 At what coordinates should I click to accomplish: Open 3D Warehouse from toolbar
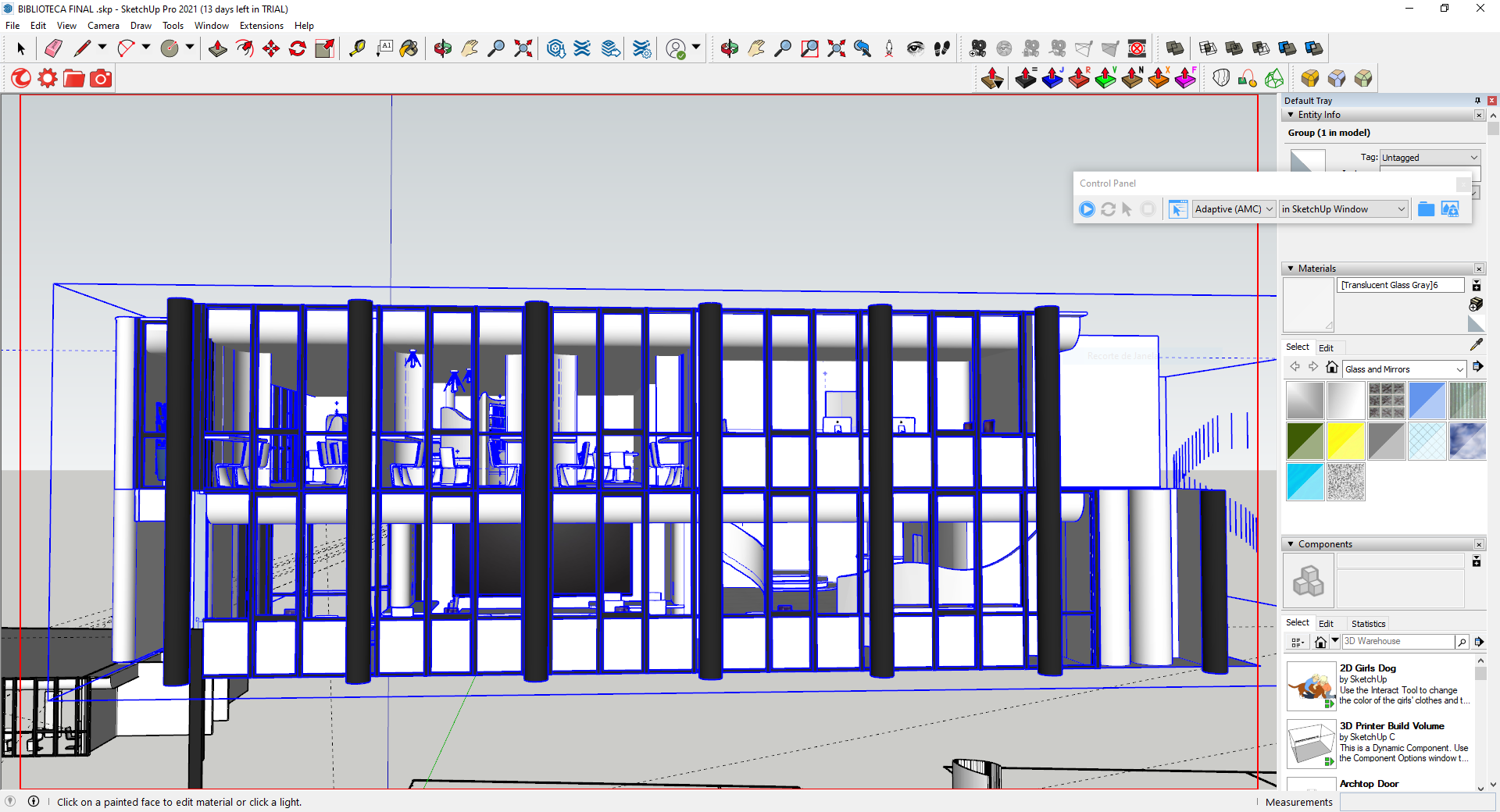pos(555,48)
